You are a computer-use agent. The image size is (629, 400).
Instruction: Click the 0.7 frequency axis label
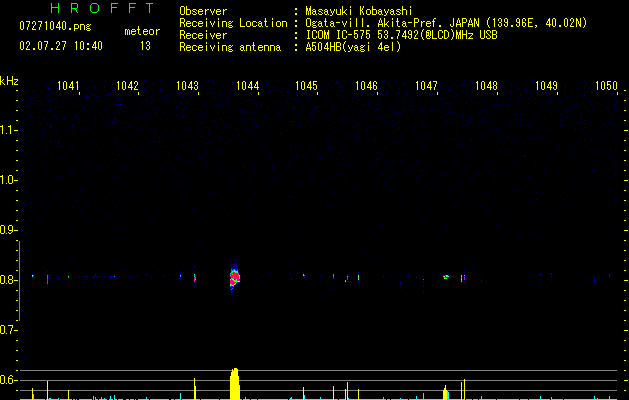pyautogui.click(x=8, y=330)
